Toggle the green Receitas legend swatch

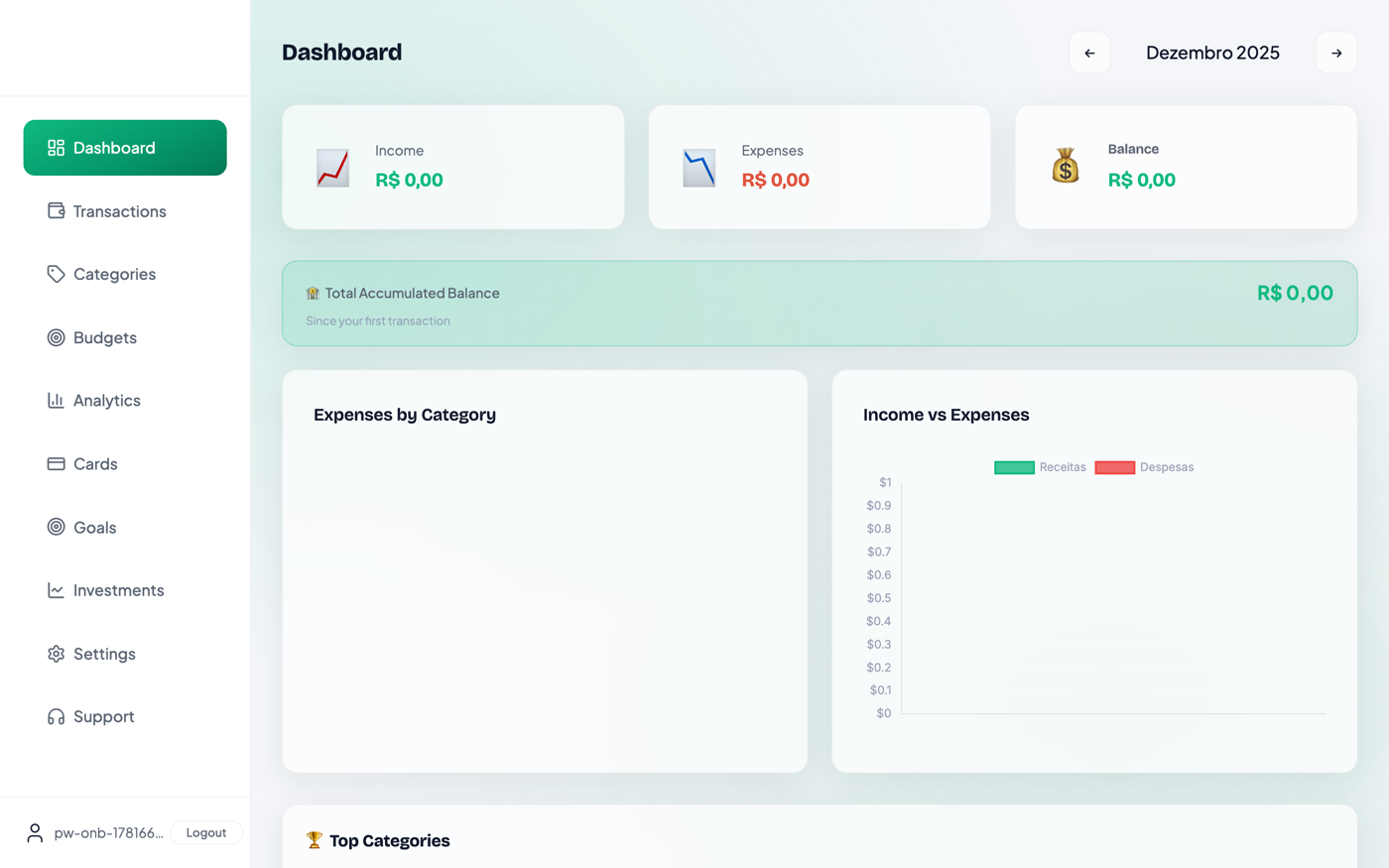point(1014,467)
